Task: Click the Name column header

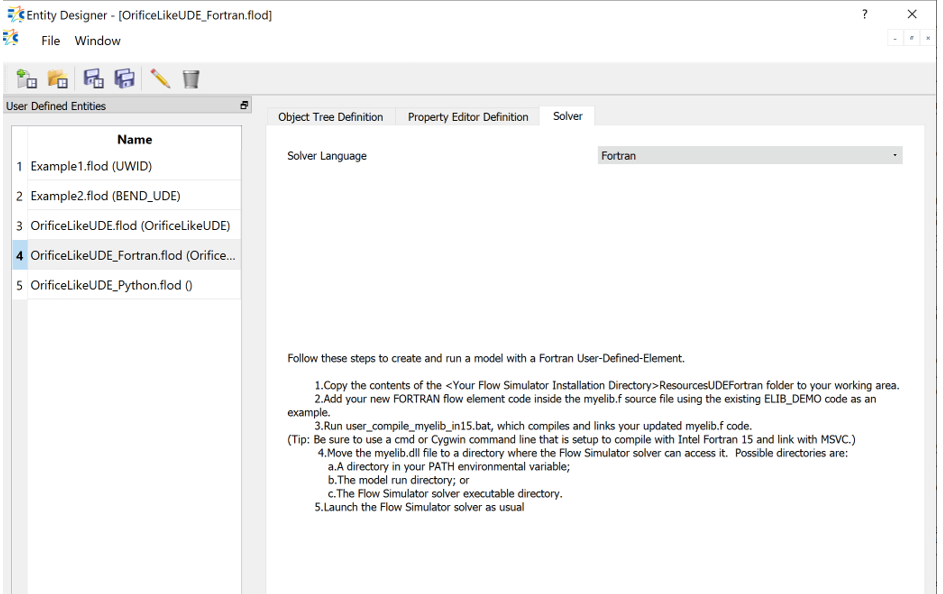Action: (134, 140)
